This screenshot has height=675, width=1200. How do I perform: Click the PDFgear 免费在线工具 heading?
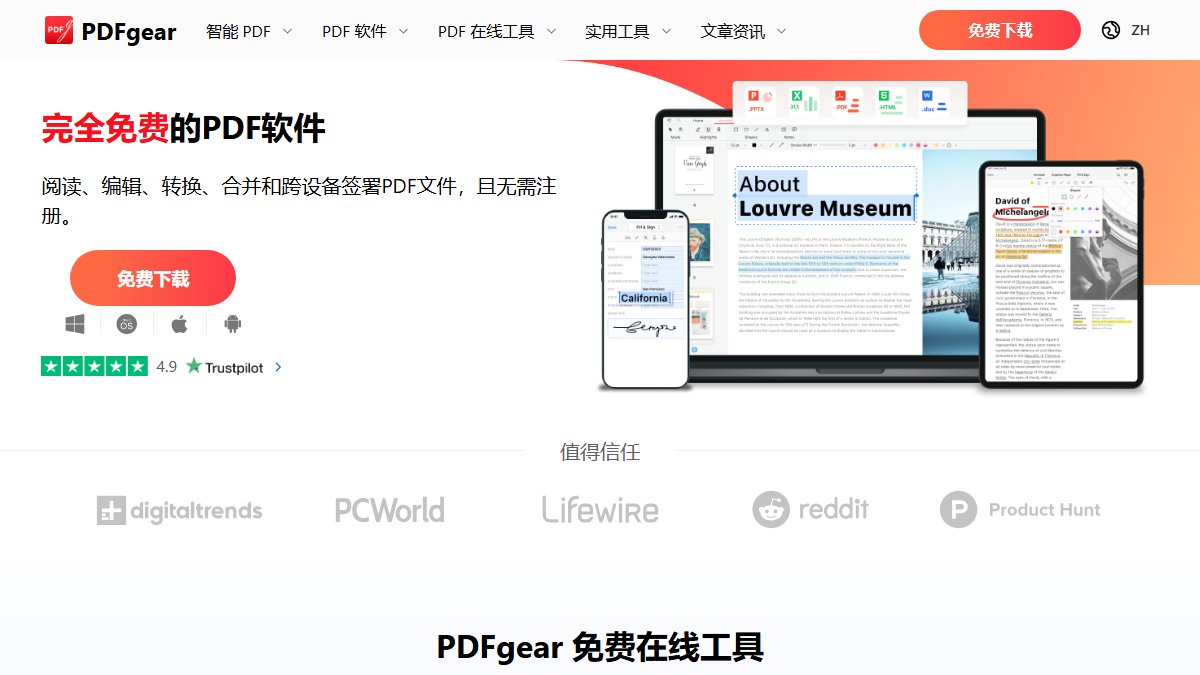[600, 647]
